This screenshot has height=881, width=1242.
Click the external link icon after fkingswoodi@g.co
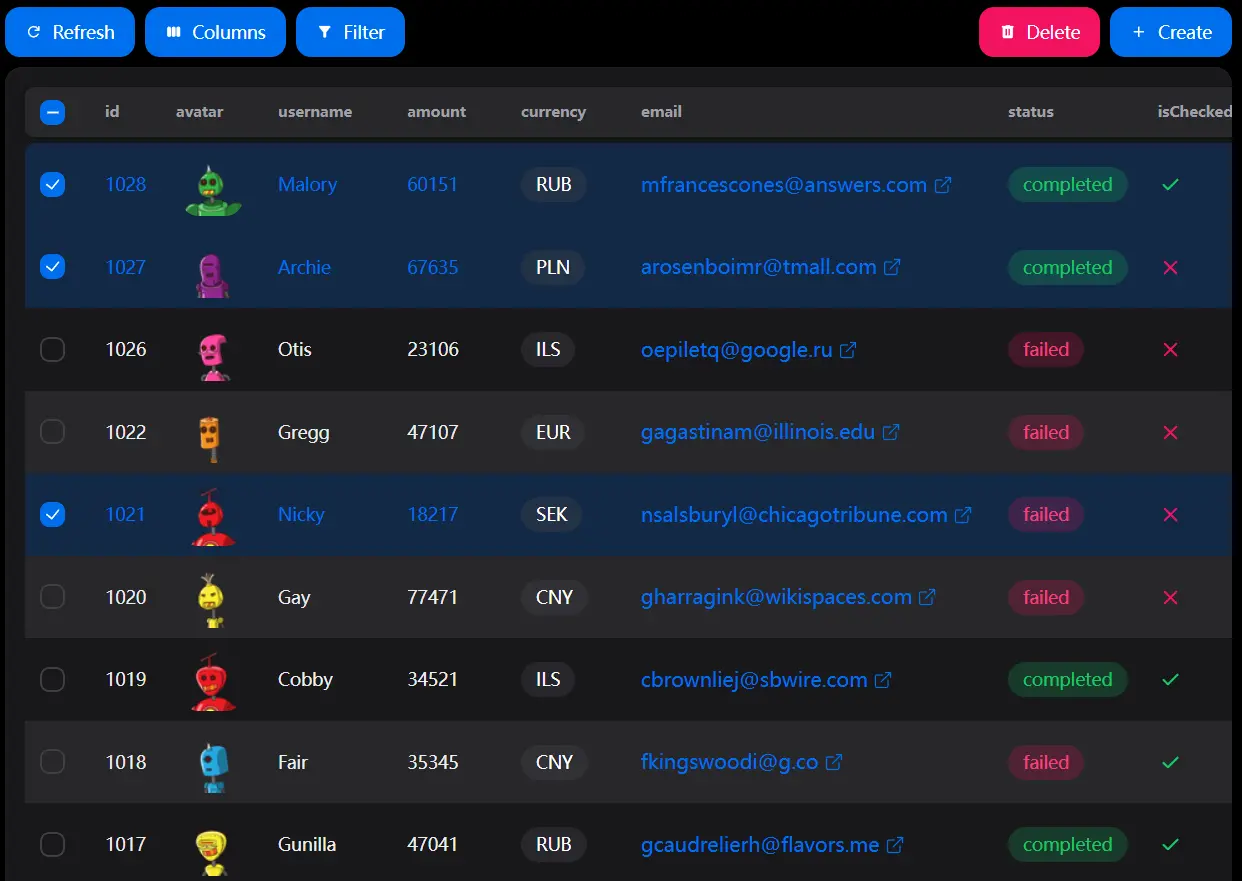[833, 762]
